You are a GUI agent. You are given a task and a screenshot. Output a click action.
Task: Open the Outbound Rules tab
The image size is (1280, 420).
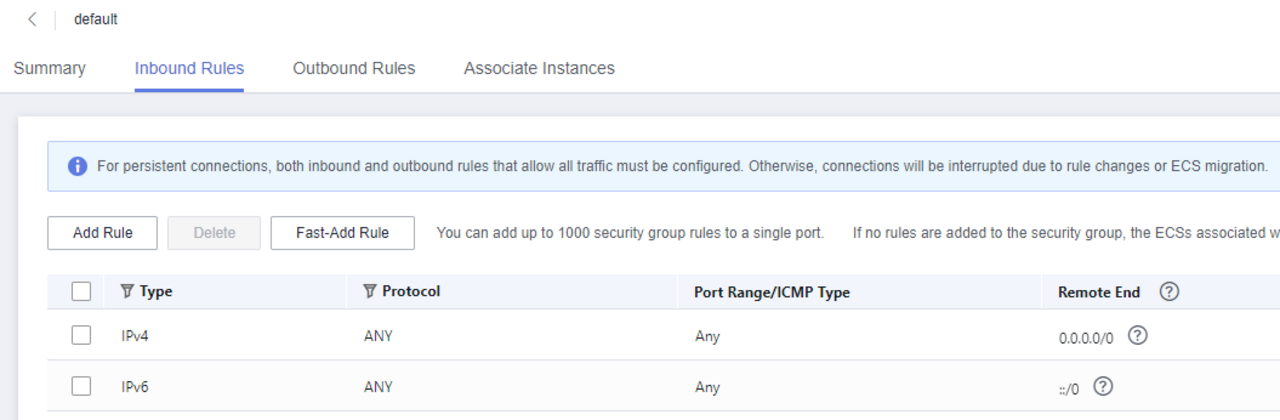354,68
